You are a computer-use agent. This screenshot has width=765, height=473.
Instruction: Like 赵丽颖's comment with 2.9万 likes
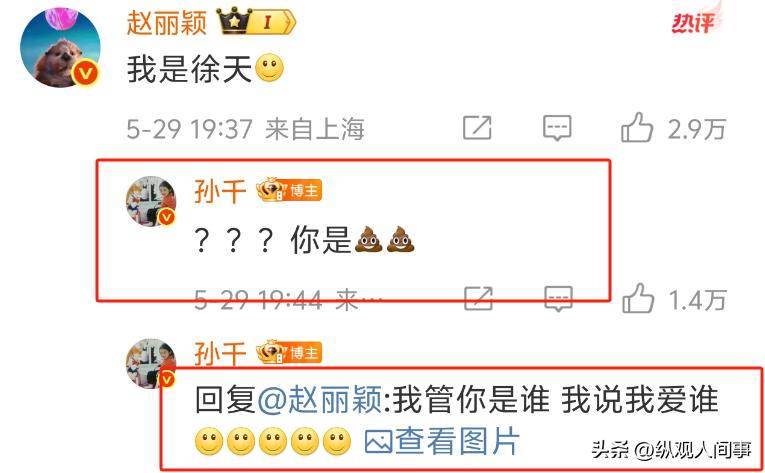click(x=673, y=128)
